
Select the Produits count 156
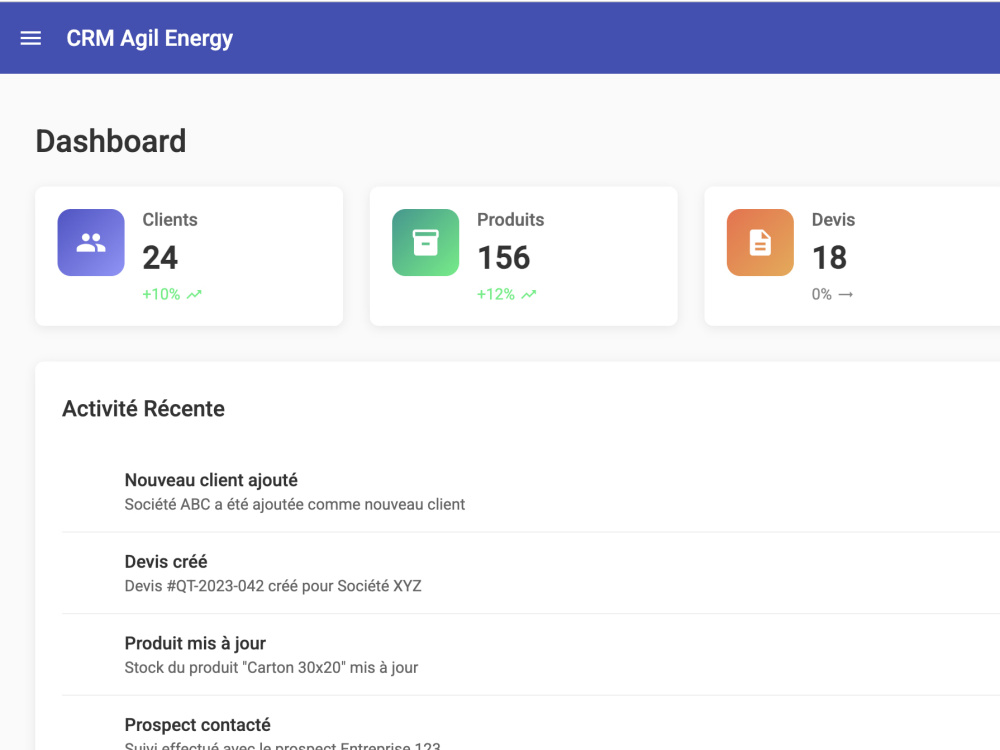click(x=504, y=258)
